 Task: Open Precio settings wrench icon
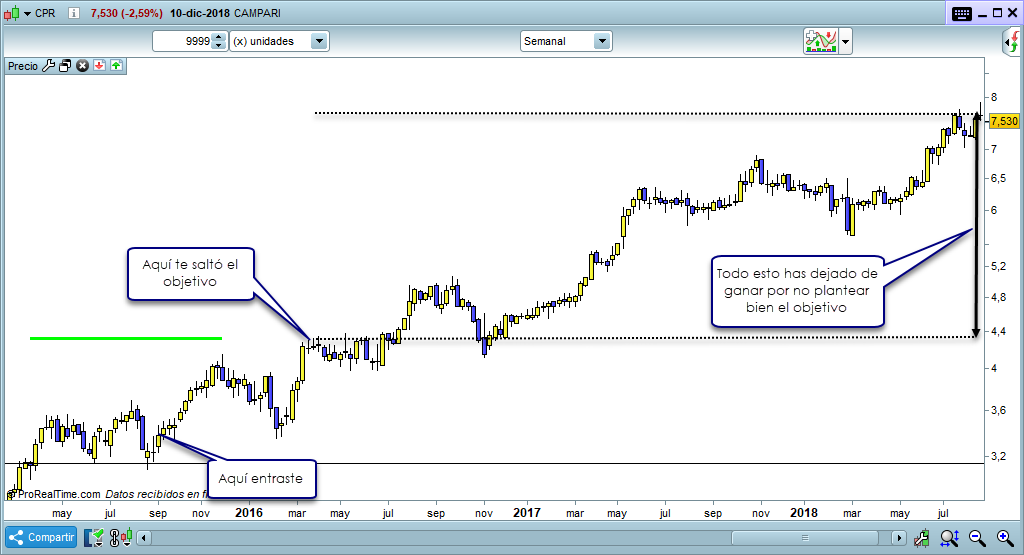[48, 66]
